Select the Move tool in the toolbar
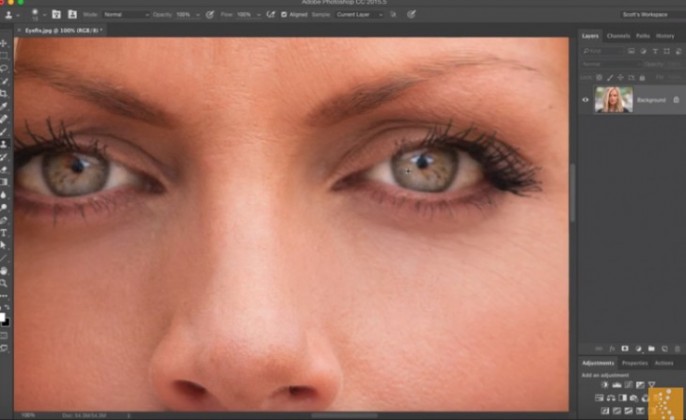Viewport: 686px width, 420px height. 4,44
